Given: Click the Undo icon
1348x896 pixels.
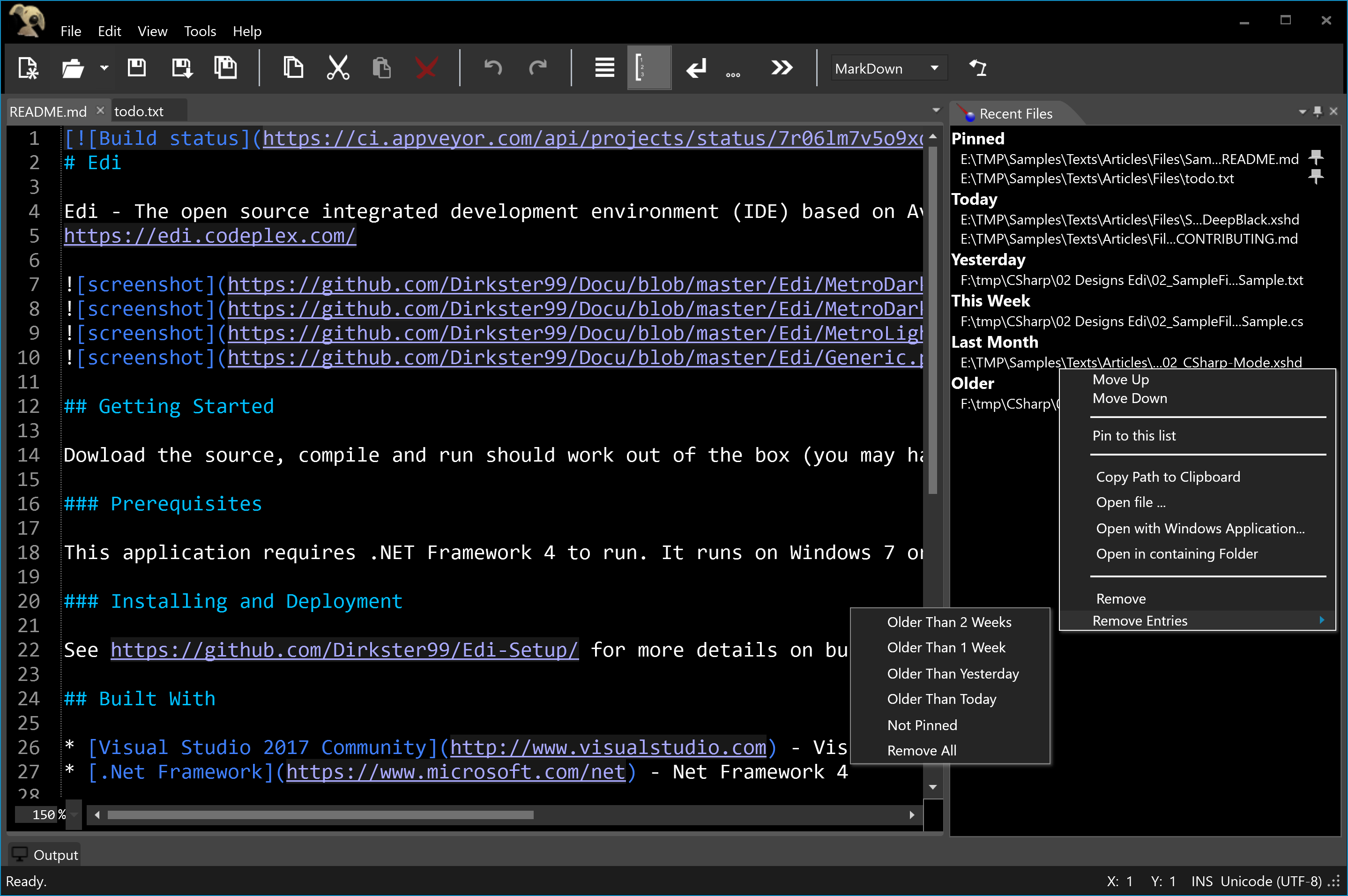Looking at the screenshot, I should (492, 67).
